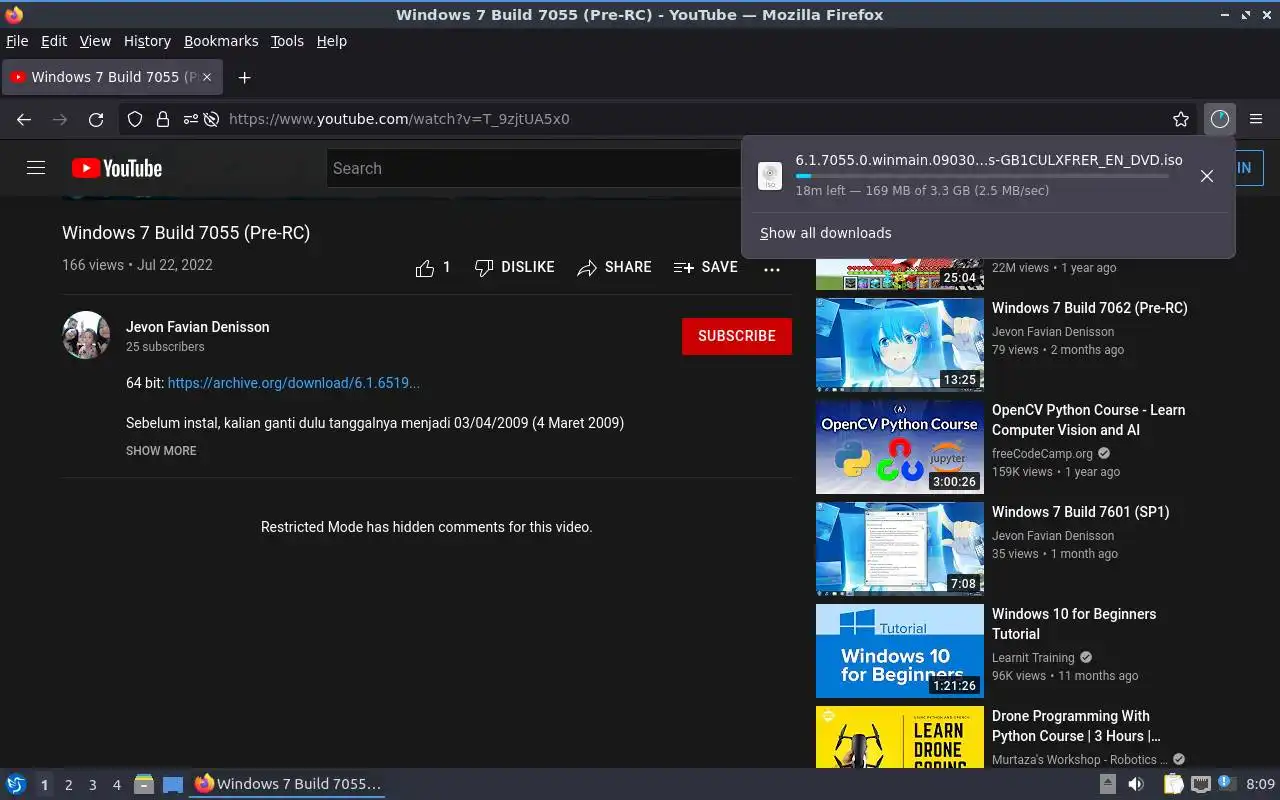The height and width of the screenshot is (800, 1280).
Task: Open a new browser tab
Action: tap(244, 77)
